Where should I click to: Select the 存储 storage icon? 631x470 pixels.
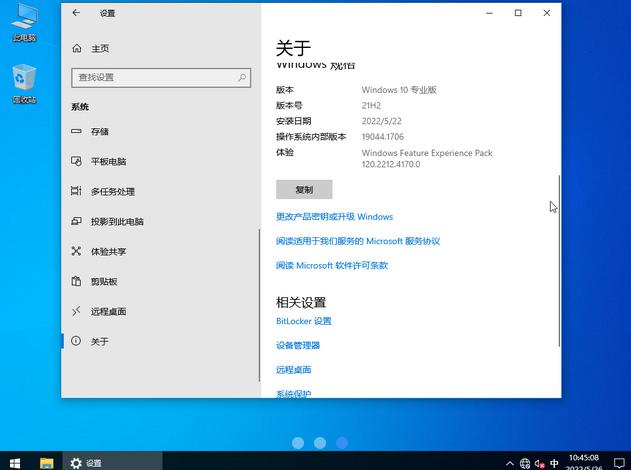[76, 131]
